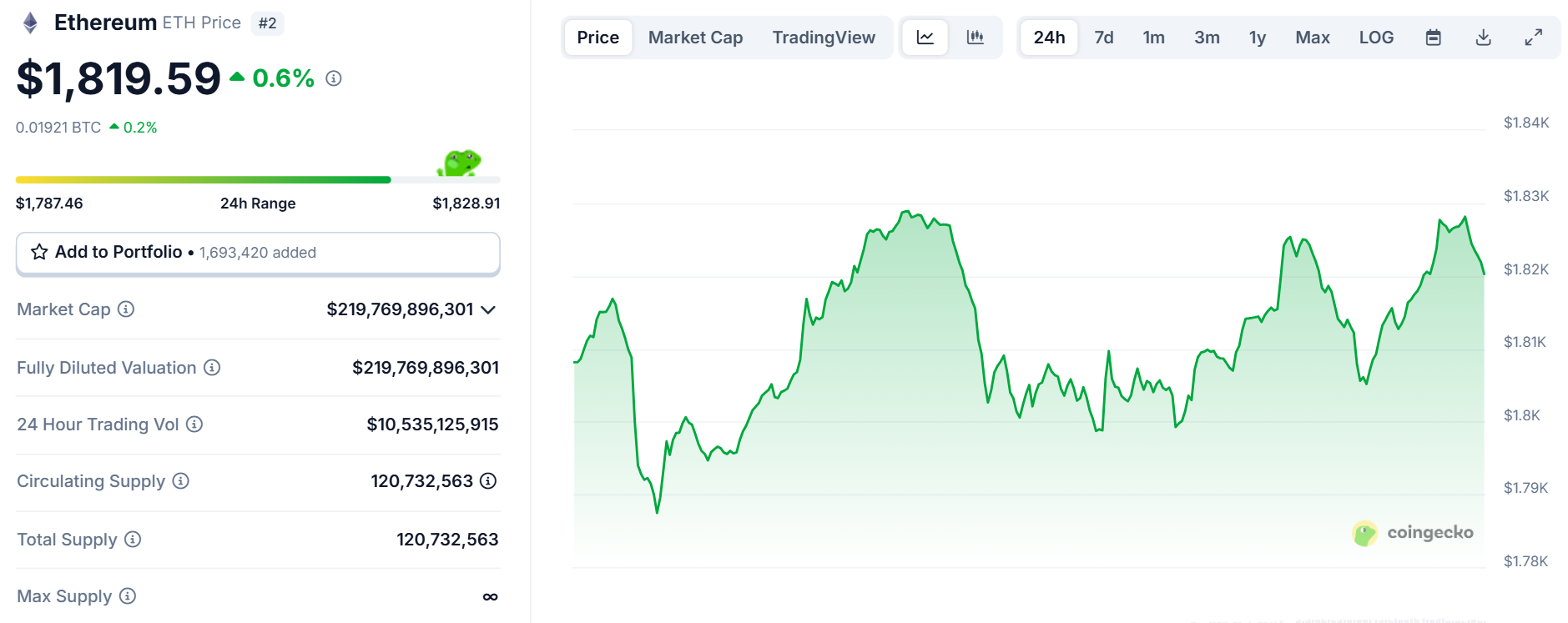Viewport: 1568px width, 623px height.
Task: Expand chart to fullscreen icon
Action: click(x=1534, y=38)
